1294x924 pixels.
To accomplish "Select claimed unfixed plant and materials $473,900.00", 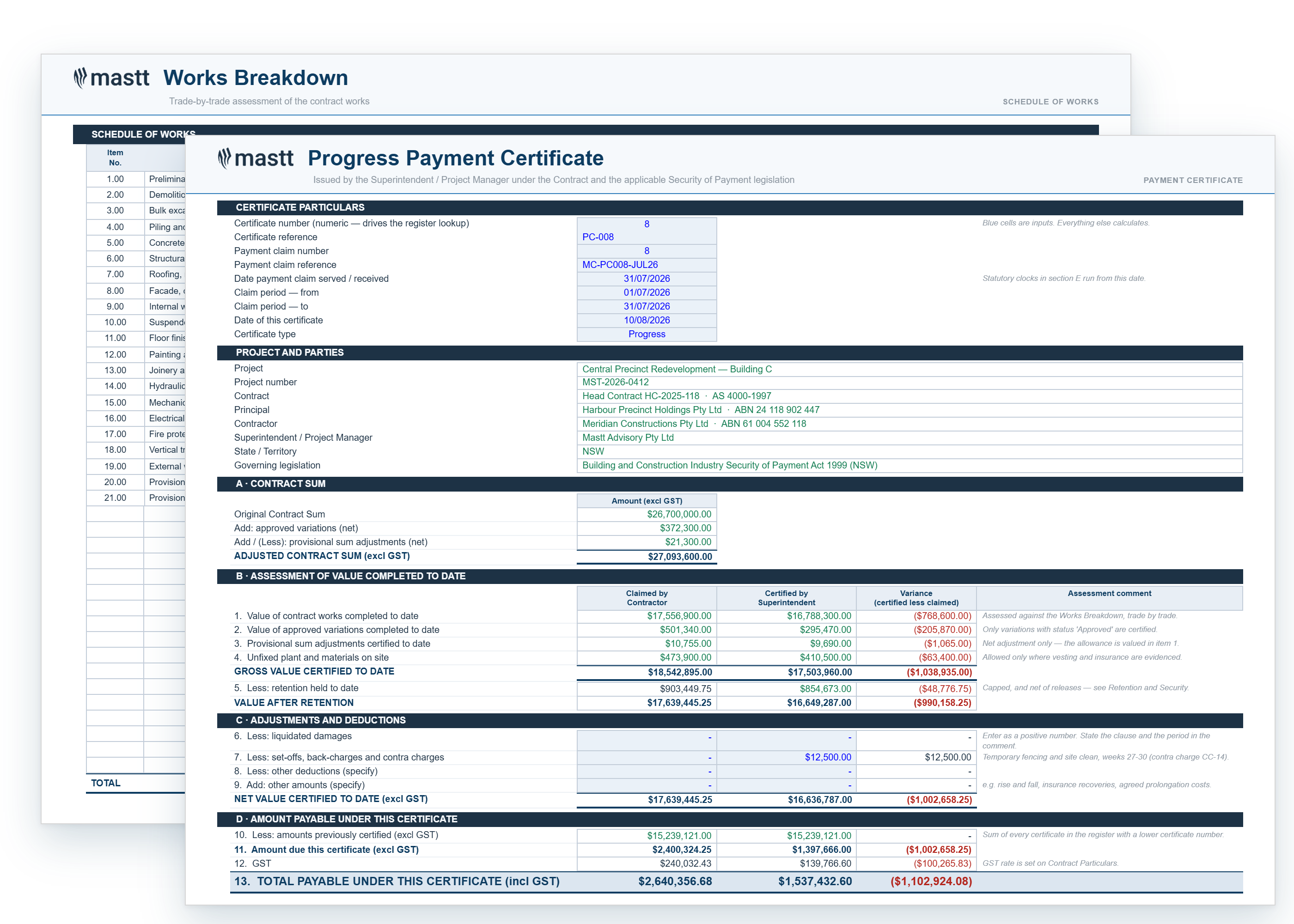I will click(647, 658).
